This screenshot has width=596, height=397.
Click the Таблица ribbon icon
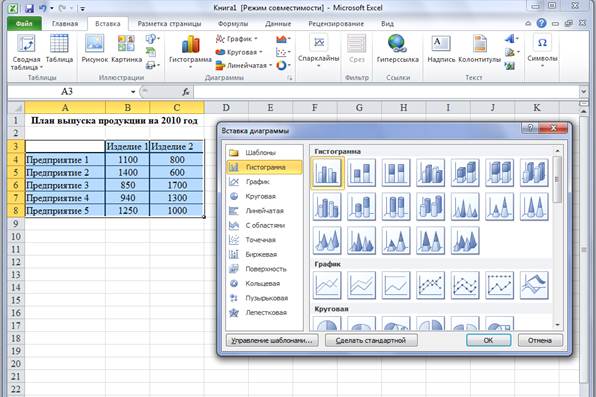(59, 48)
